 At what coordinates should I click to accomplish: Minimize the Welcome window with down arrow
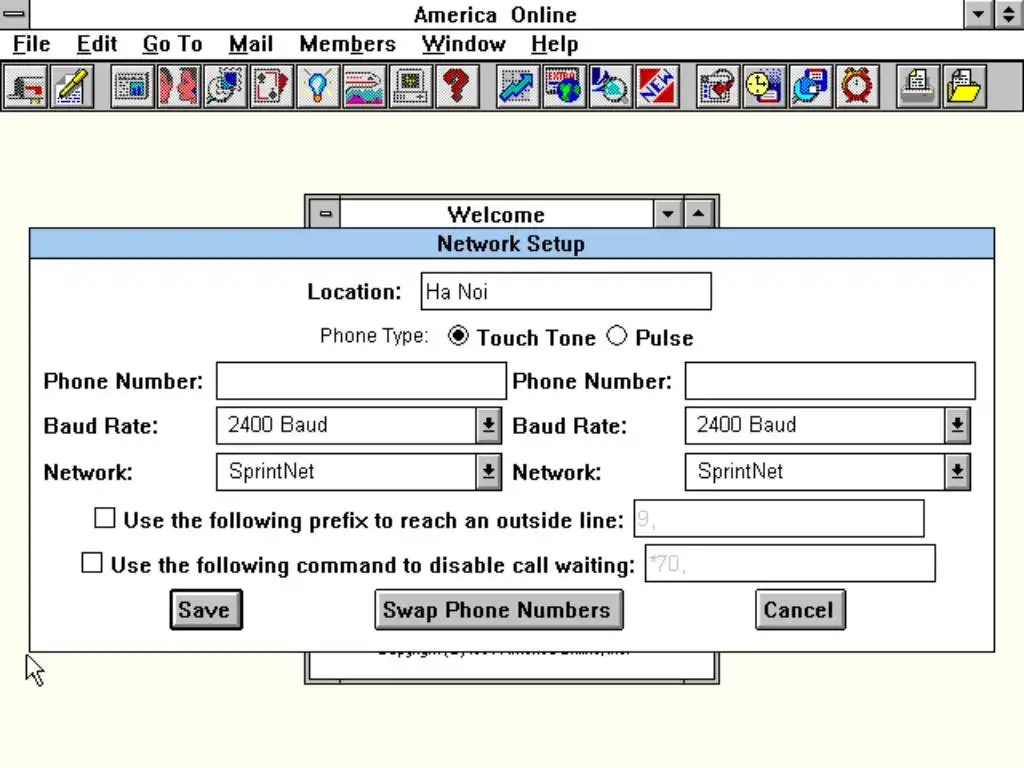click(667, 214)
